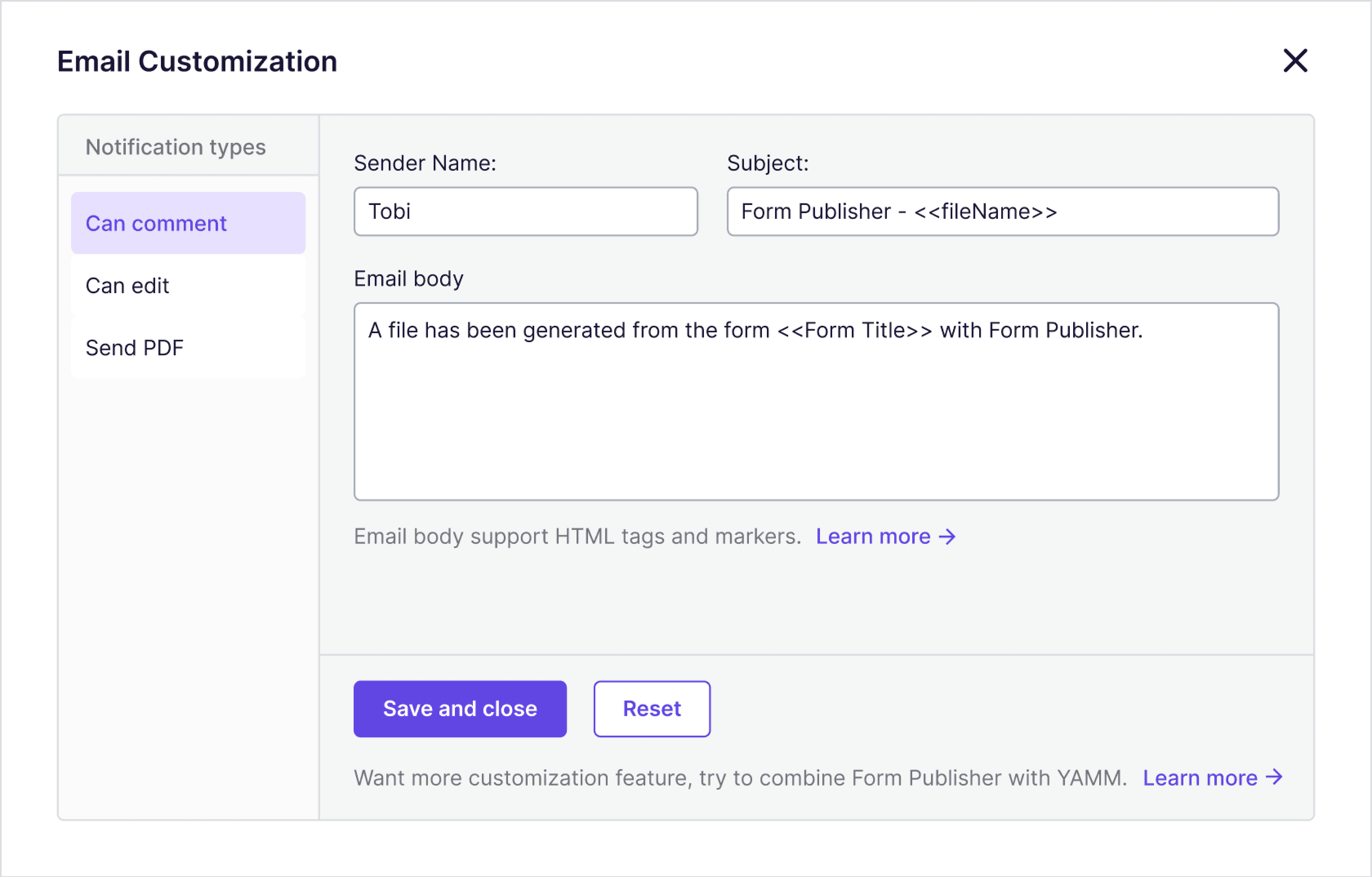
Task: Click the Email body label
Action: coord(408,279)
